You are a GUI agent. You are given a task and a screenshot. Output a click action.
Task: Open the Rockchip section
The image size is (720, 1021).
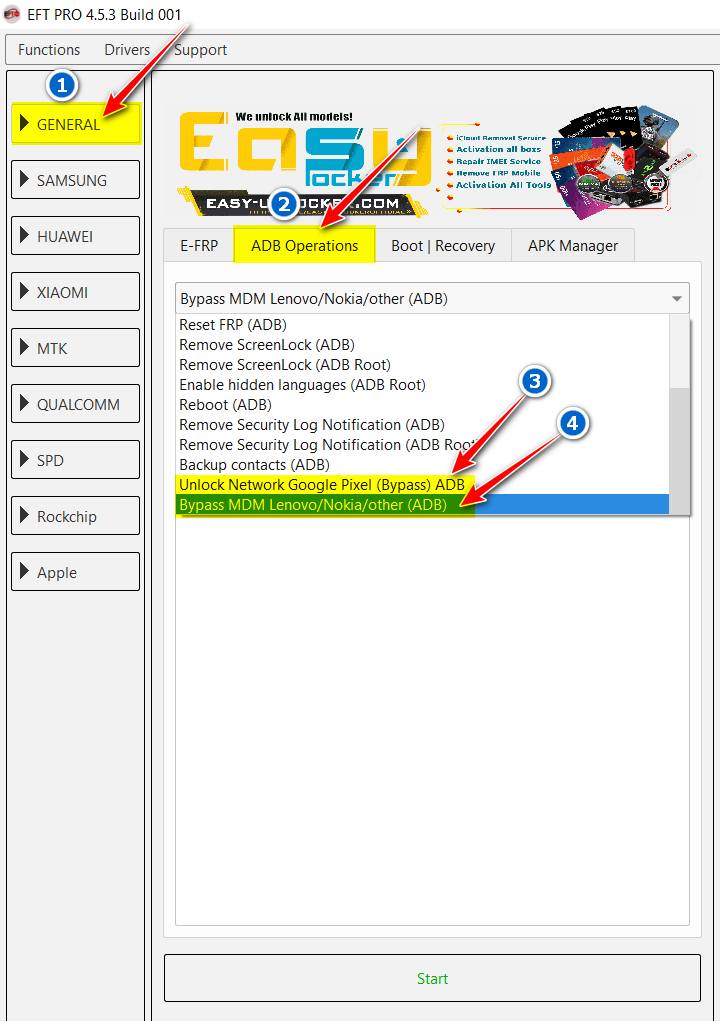(x=76, y=516)
